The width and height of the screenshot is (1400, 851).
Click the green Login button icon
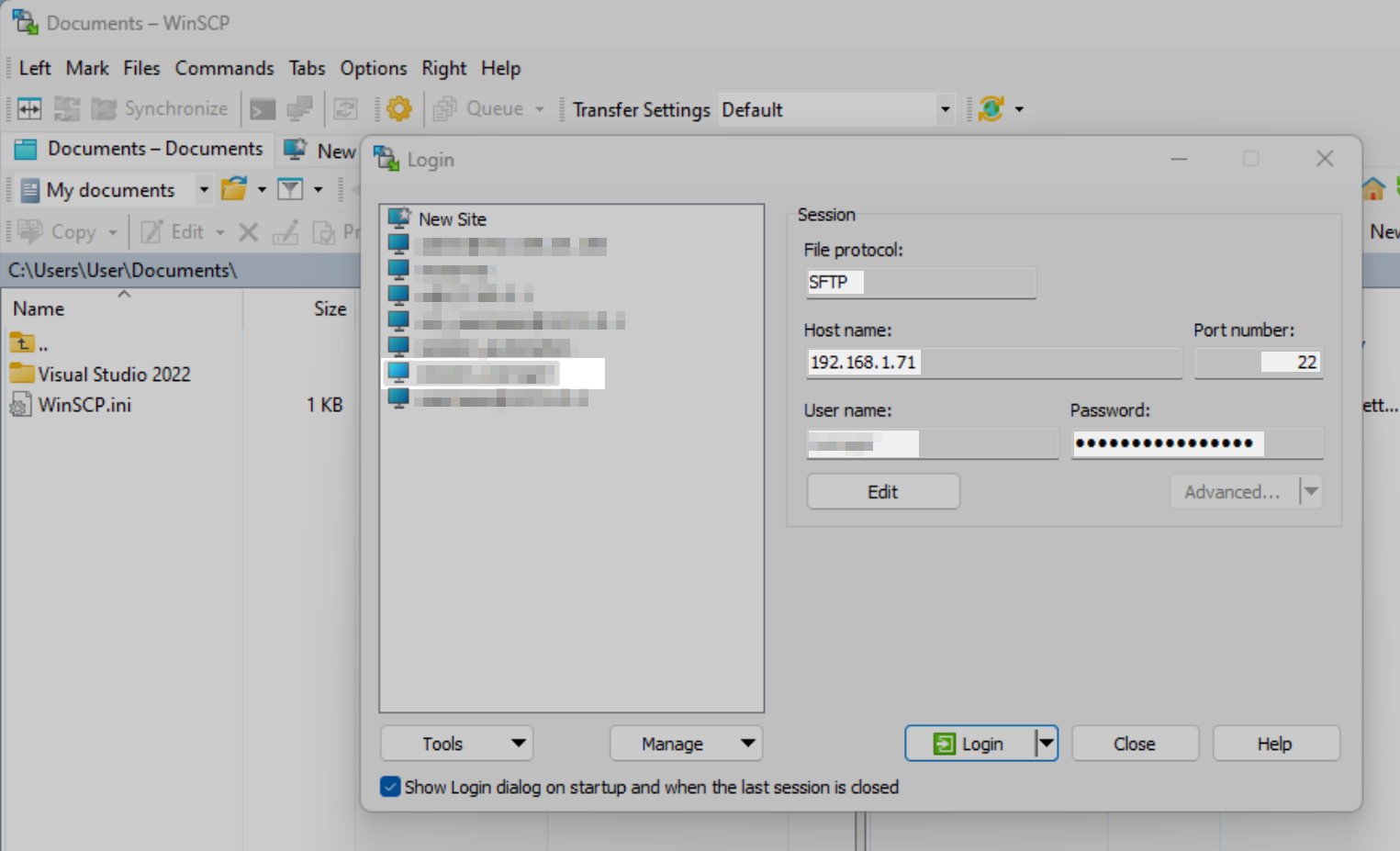(x=945, y=743)
